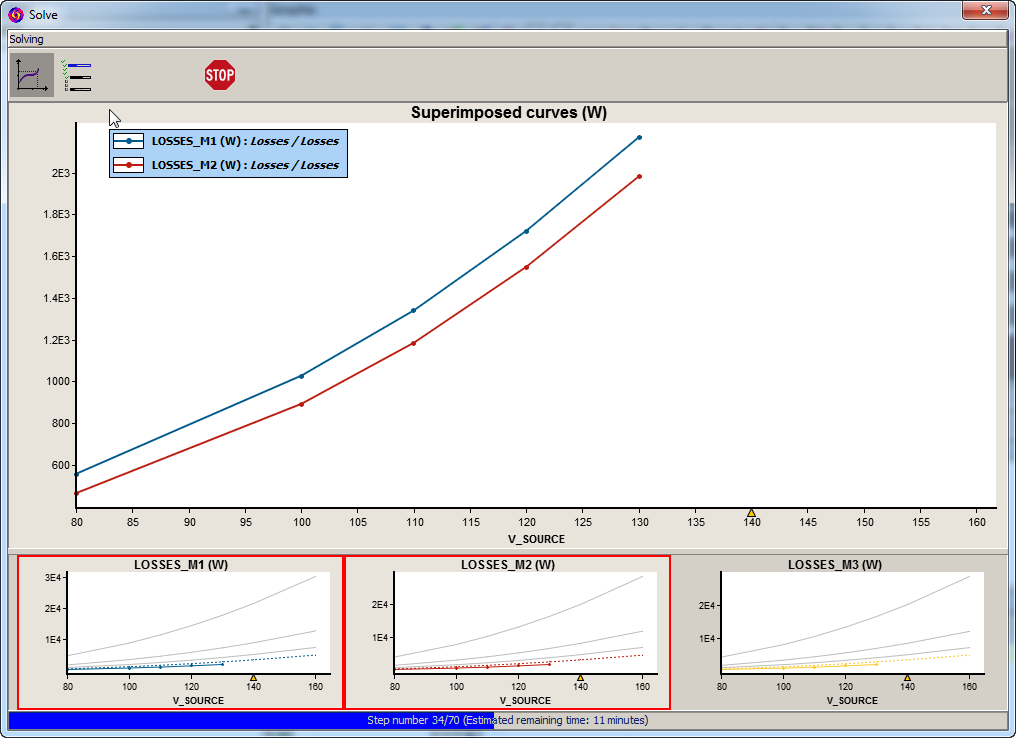Click the red curve point at V_SOURCE 110
This screenshot has height=738, width=1016.
tap(413, 343)
